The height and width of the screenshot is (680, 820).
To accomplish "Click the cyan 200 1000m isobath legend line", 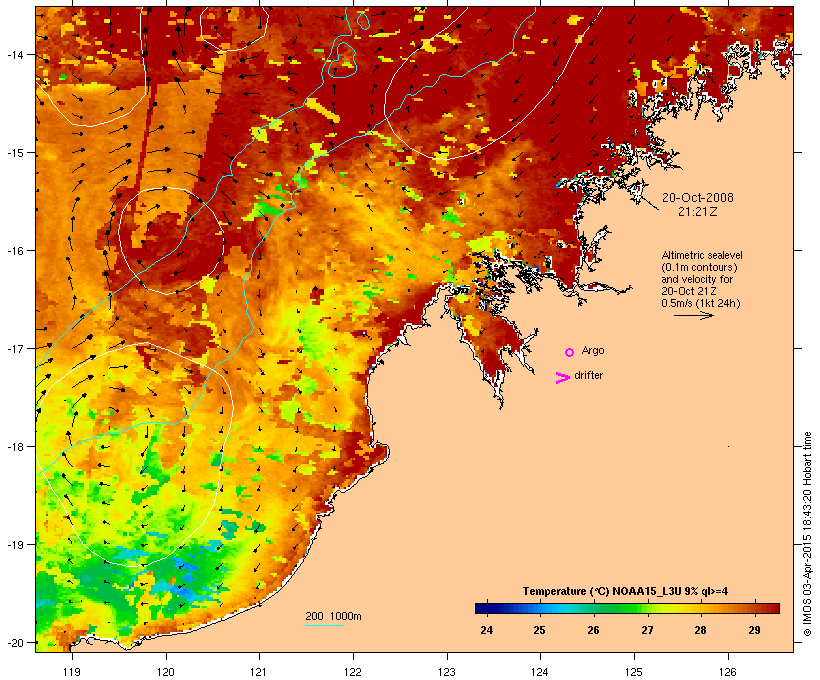I will point(325,626).
